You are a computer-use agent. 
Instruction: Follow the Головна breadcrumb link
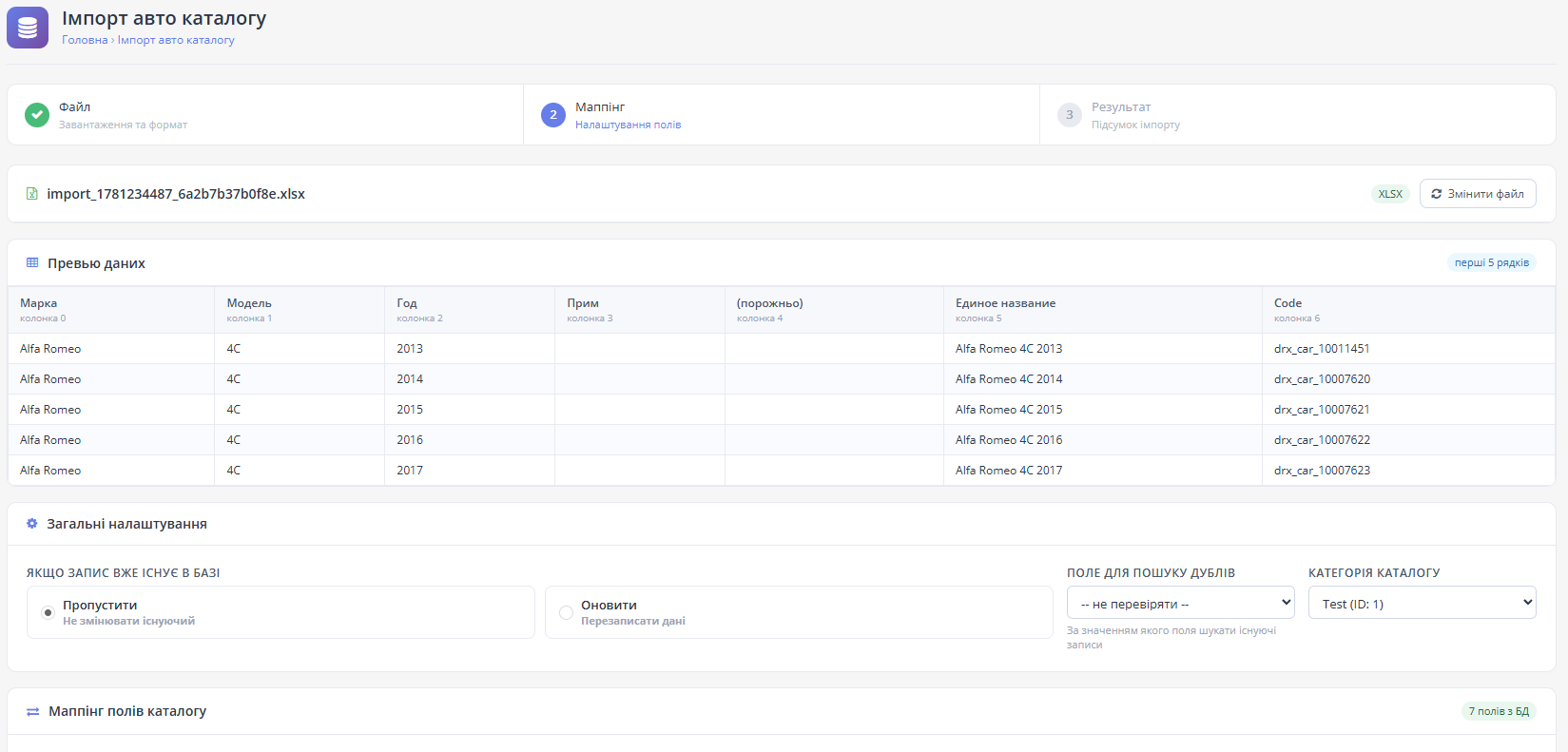click(85, 40)
